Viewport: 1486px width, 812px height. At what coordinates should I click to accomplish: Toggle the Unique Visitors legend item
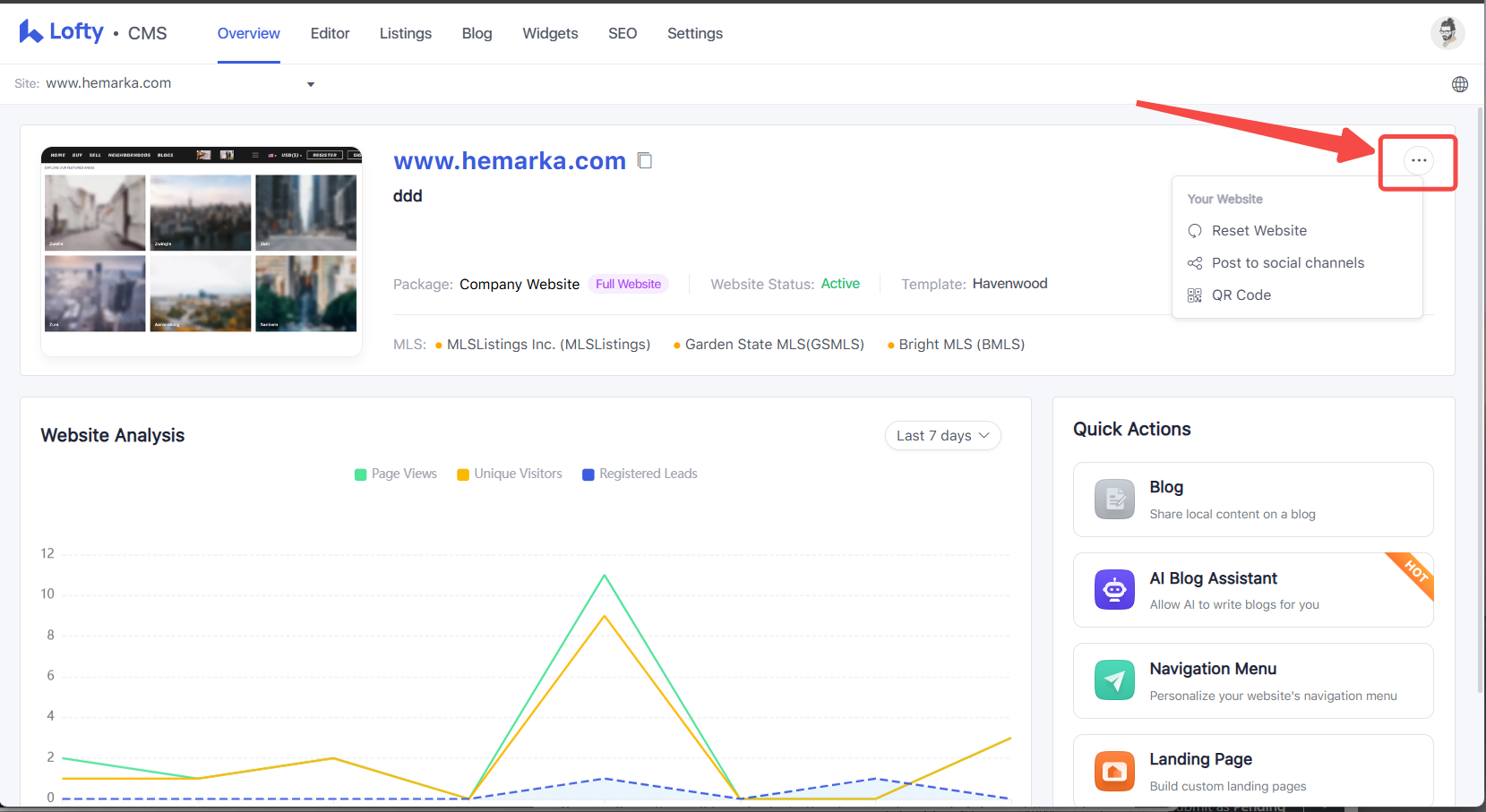[x=510, y=474]
